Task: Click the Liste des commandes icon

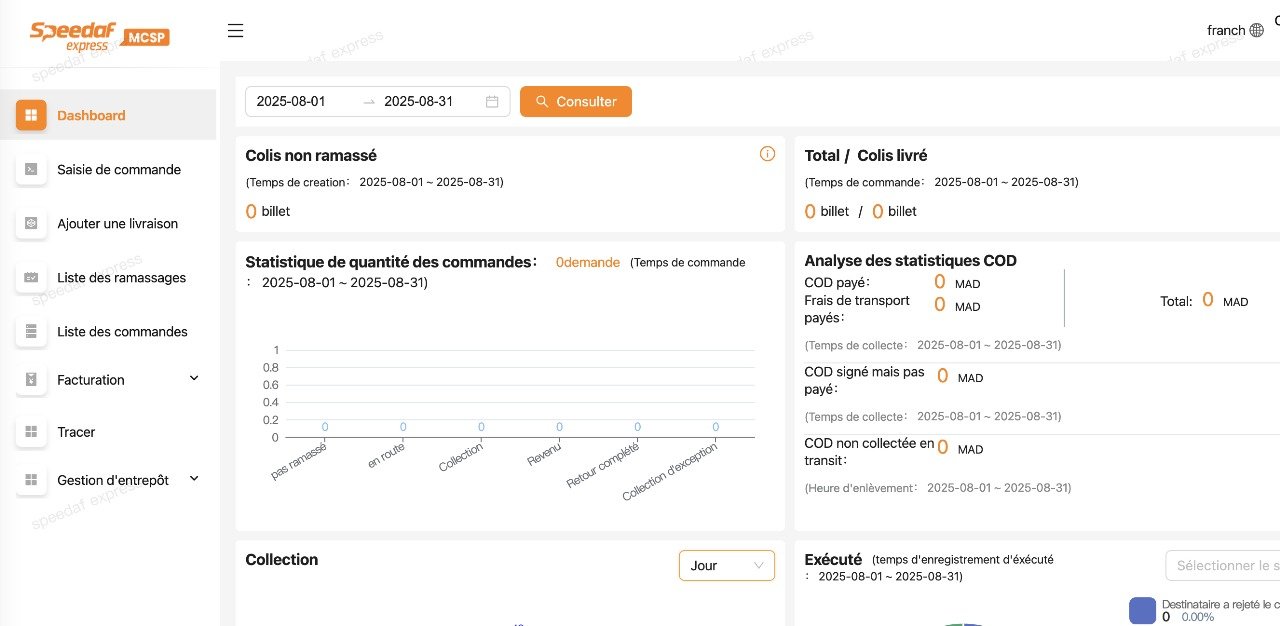Action: click(x=31, y=331)
